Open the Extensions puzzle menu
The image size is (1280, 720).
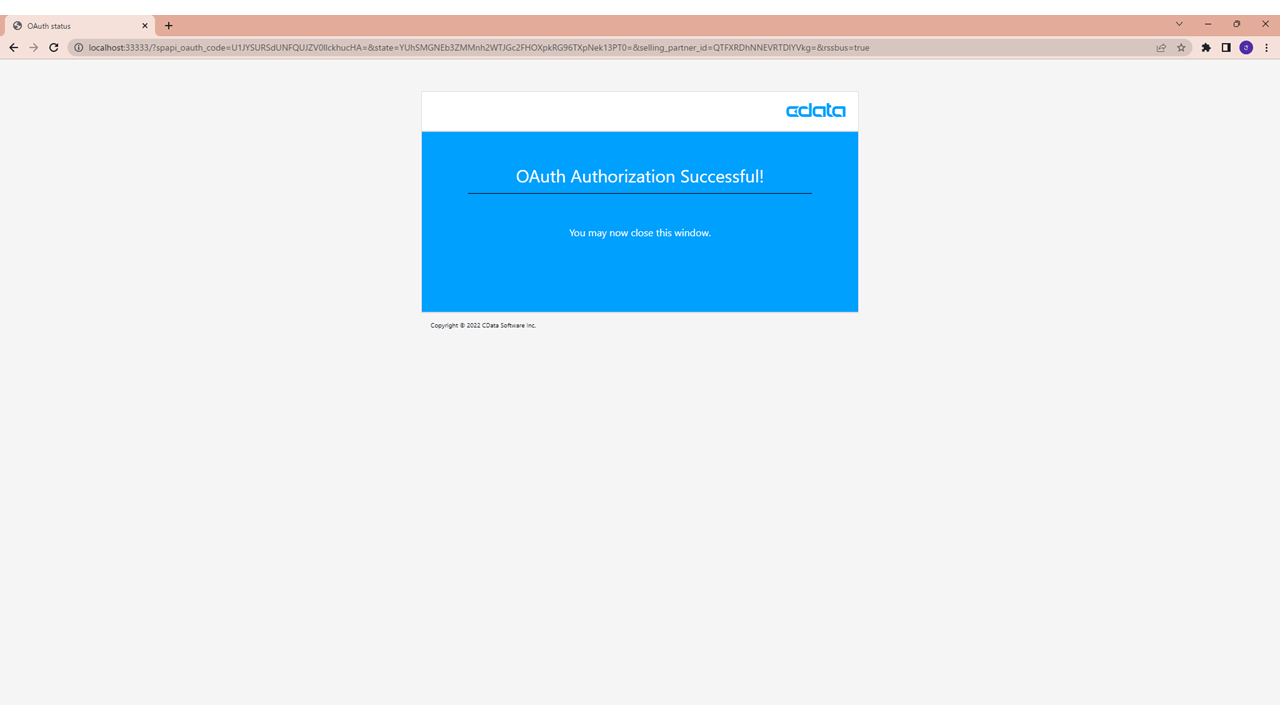(x=1206, y=47)
